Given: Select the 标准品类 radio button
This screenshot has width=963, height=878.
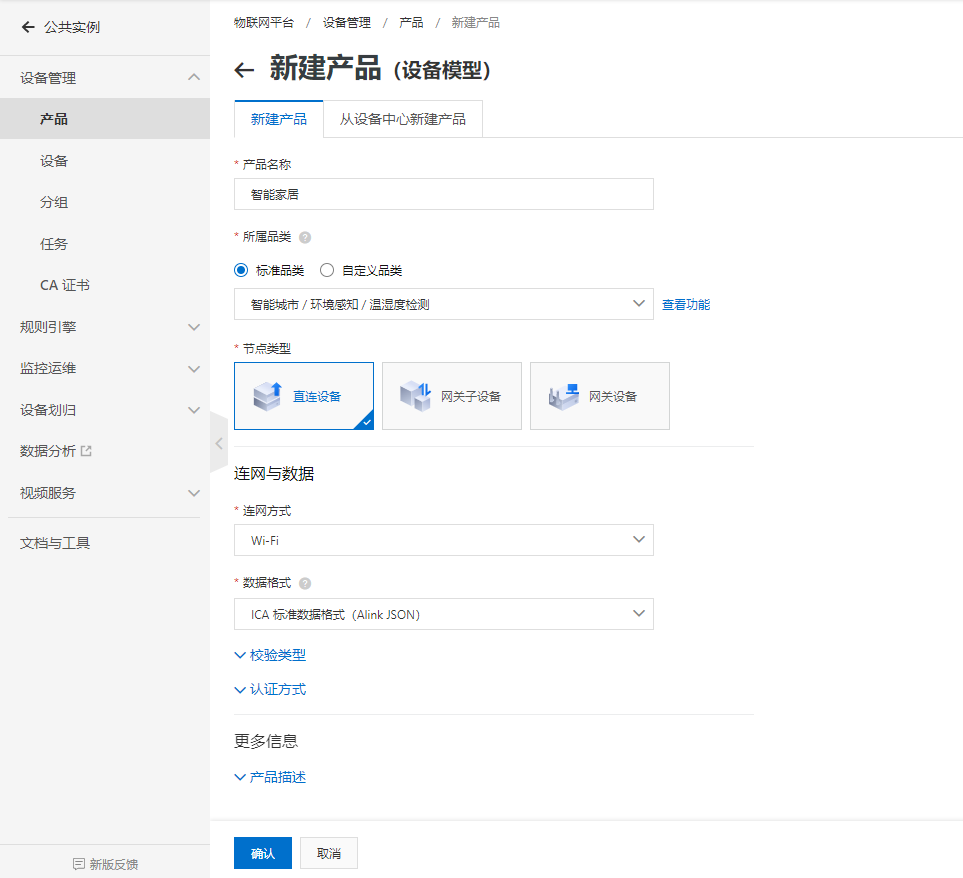Looking at the screenshot, I should pyautogui.click(x=239, y=270).
